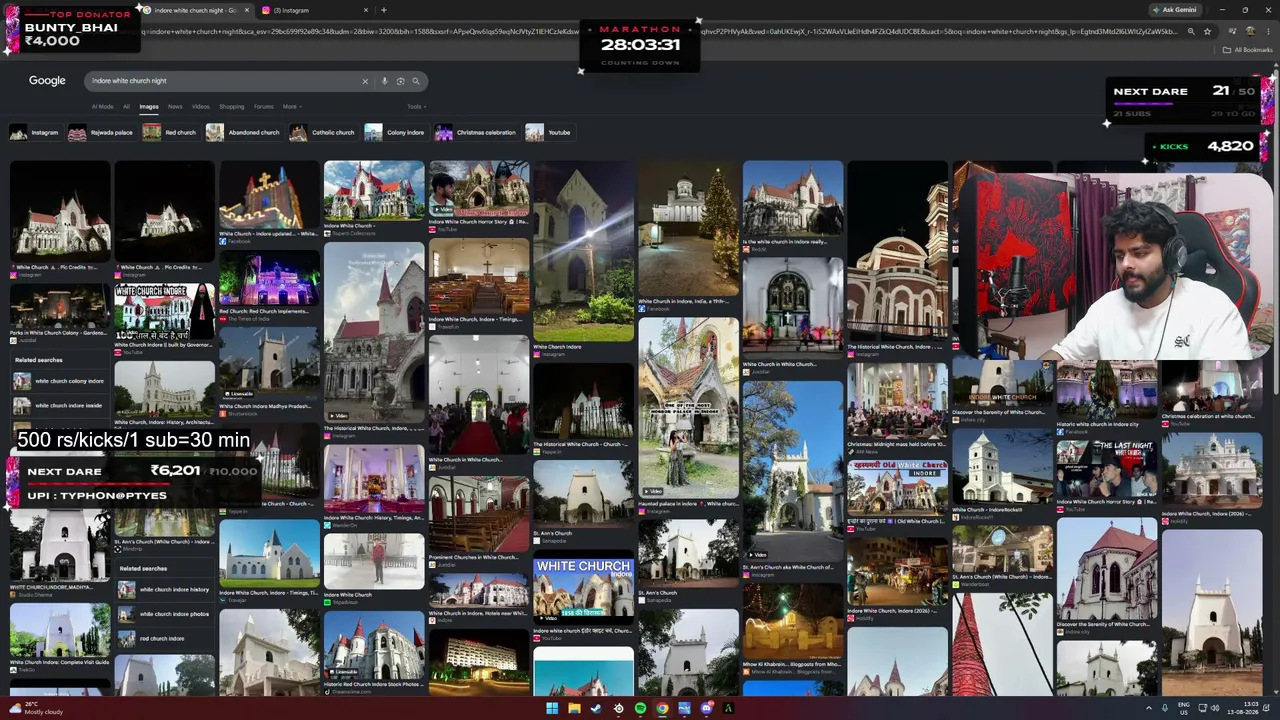Filter images by the Instagram chip
Viewport: 1280px width, 720px height.
click(x=35, y=132)
